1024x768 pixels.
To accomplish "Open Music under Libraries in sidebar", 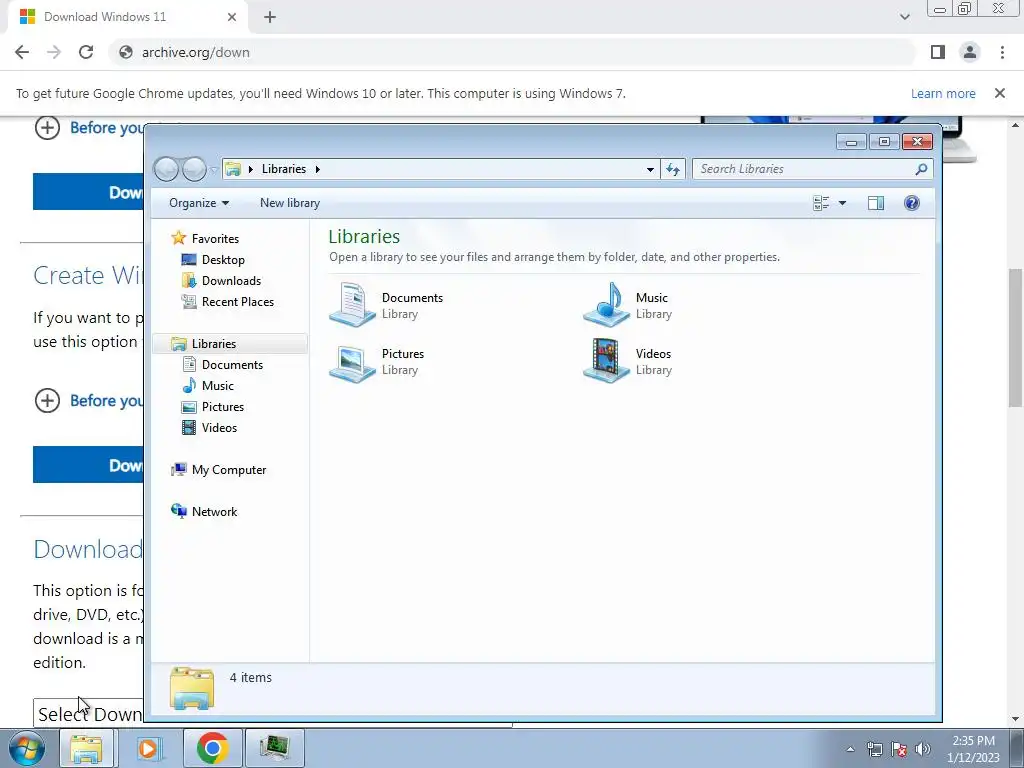I will pyautogui.click(x=217, y=386).
